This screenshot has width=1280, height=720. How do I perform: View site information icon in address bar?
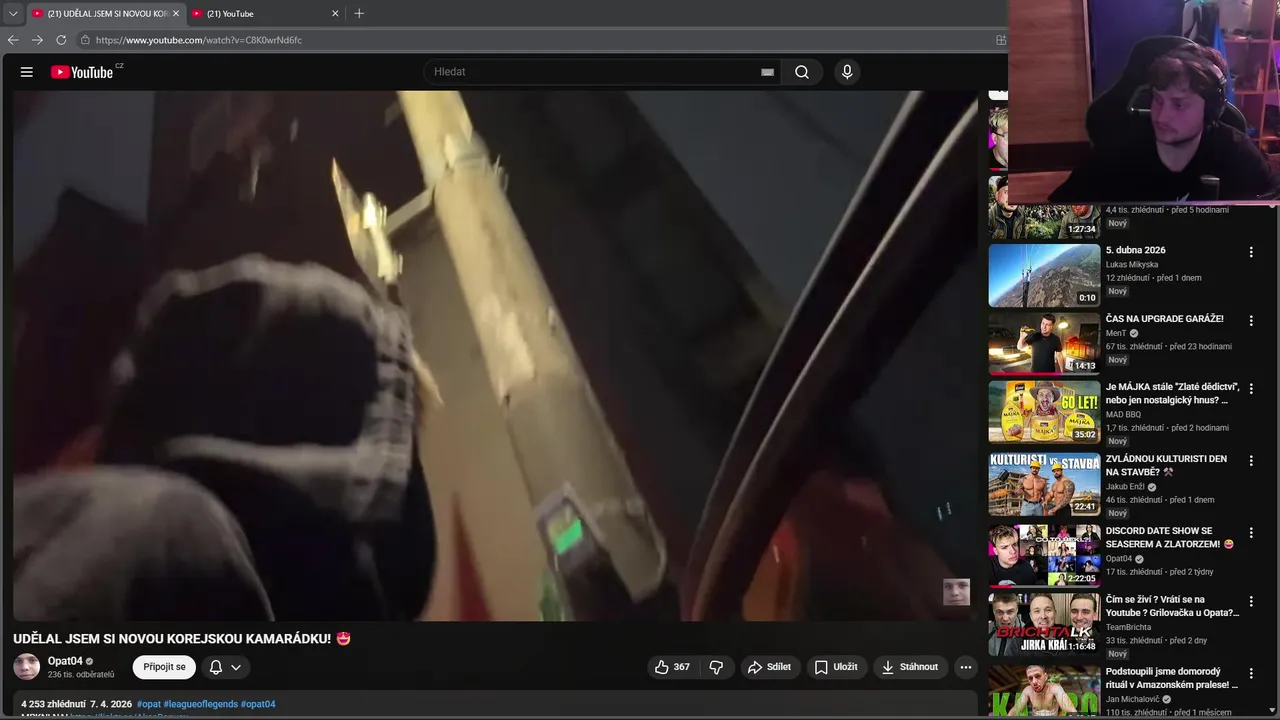86,40
